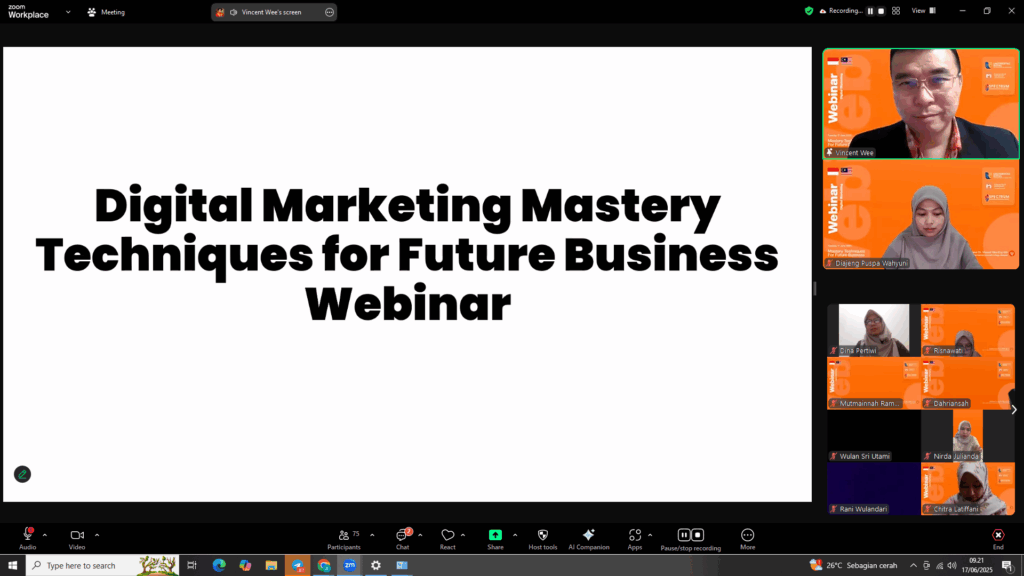
Task: Open the Zoom Workplace dropdown chevron
Action: pos(68,12)
